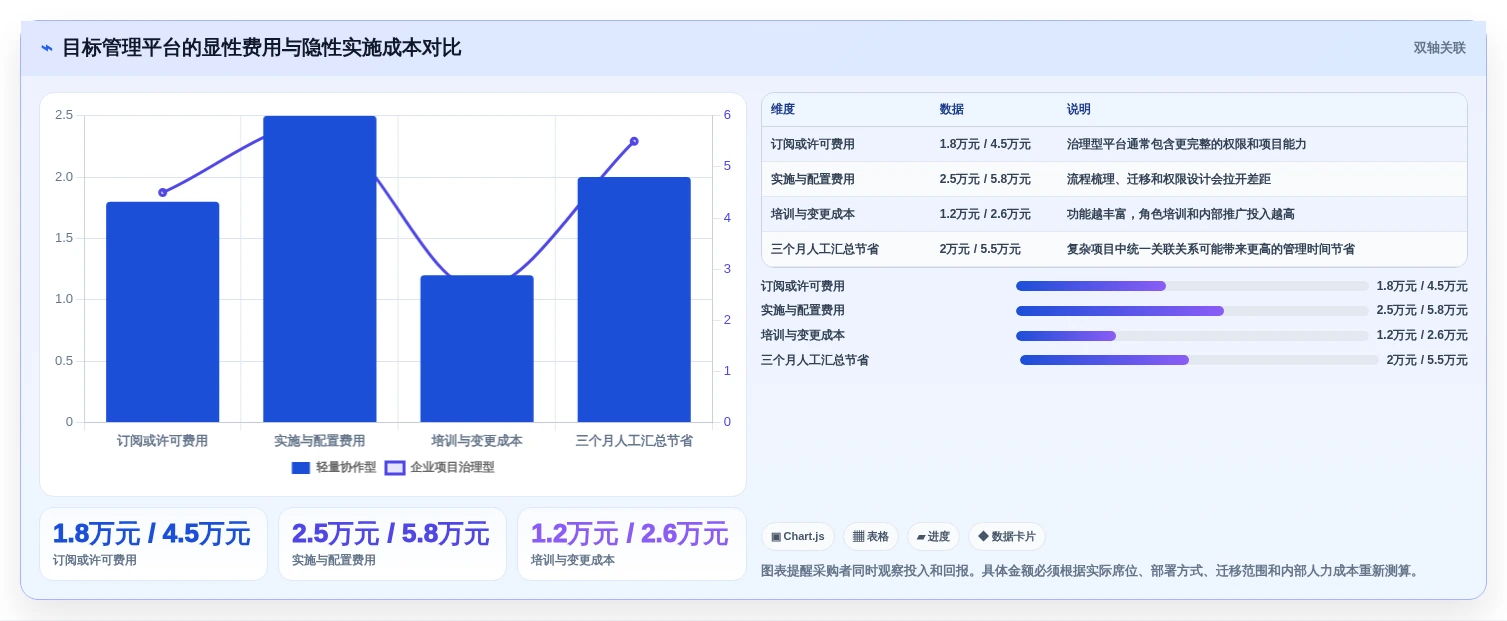This screenshot has height=621, width=1507.
Task: Open the 2.5万元 / 5.8万元 data card
Action: (x=392, y=544)
